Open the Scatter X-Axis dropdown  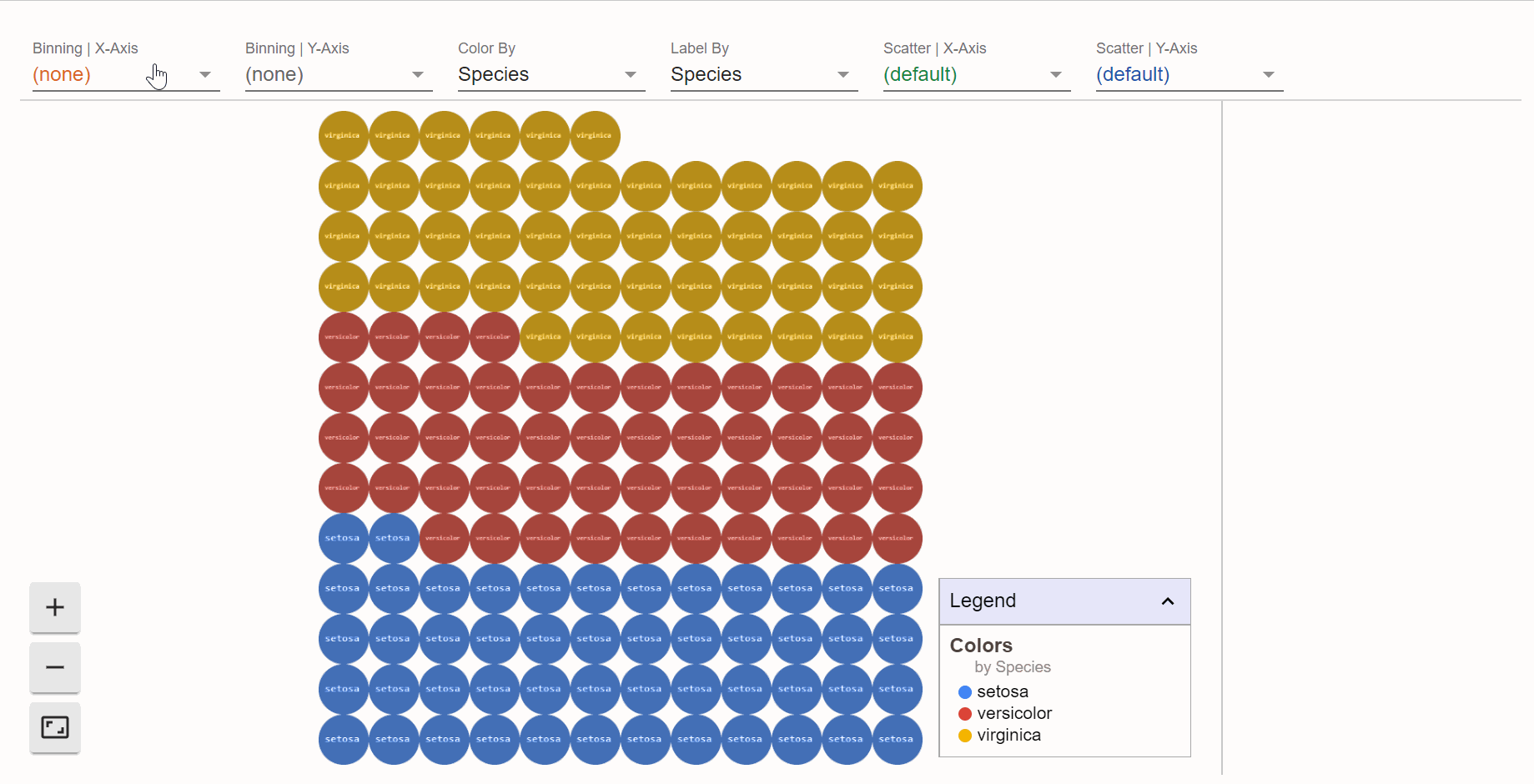point(977,74)
